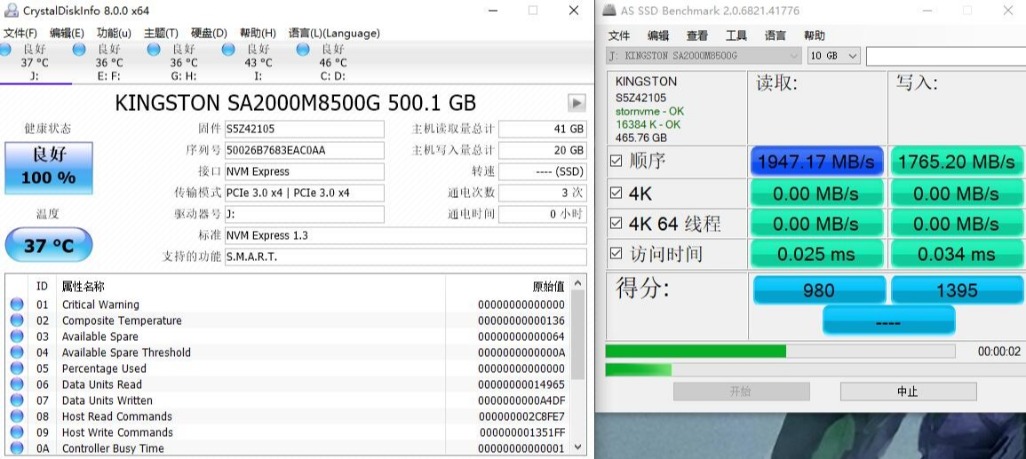Viewport: 1026px width, 459px height.
Task: Click the 良好 100 % health status button
Action: tap(48, 168)
